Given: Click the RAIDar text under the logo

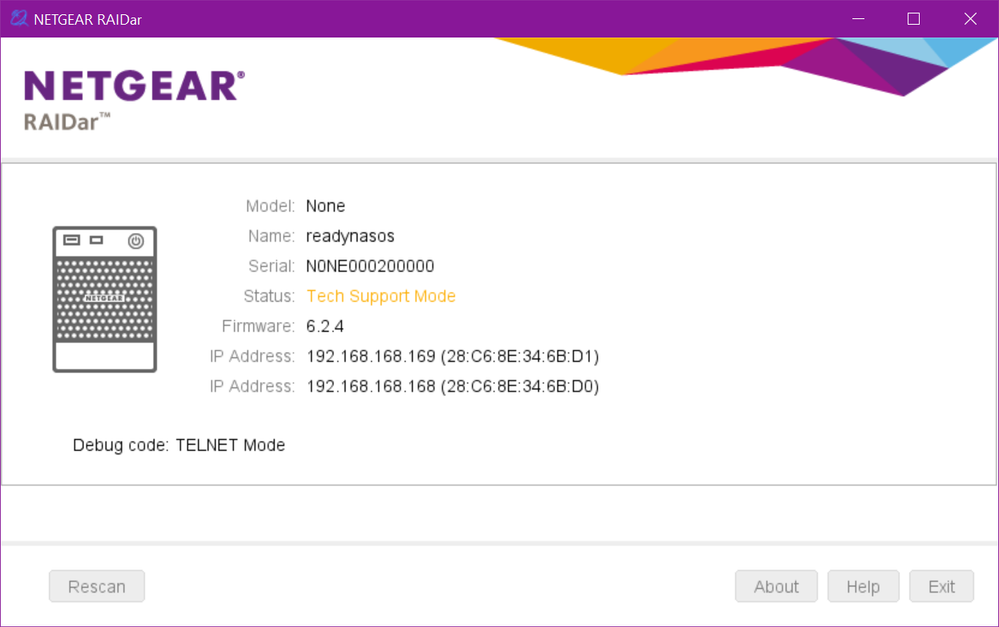Looking at the screenshot, I should pos(66,122).
